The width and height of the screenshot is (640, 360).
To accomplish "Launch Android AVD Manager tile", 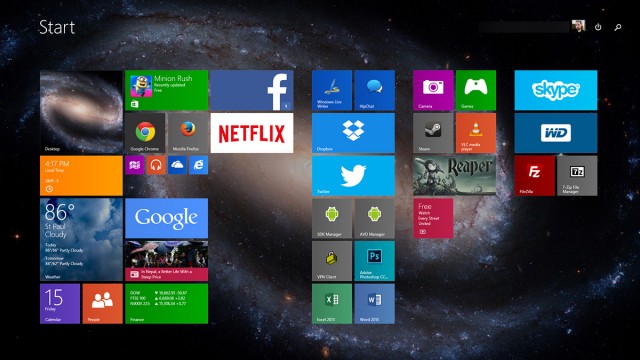I will (x=375, y=218).
